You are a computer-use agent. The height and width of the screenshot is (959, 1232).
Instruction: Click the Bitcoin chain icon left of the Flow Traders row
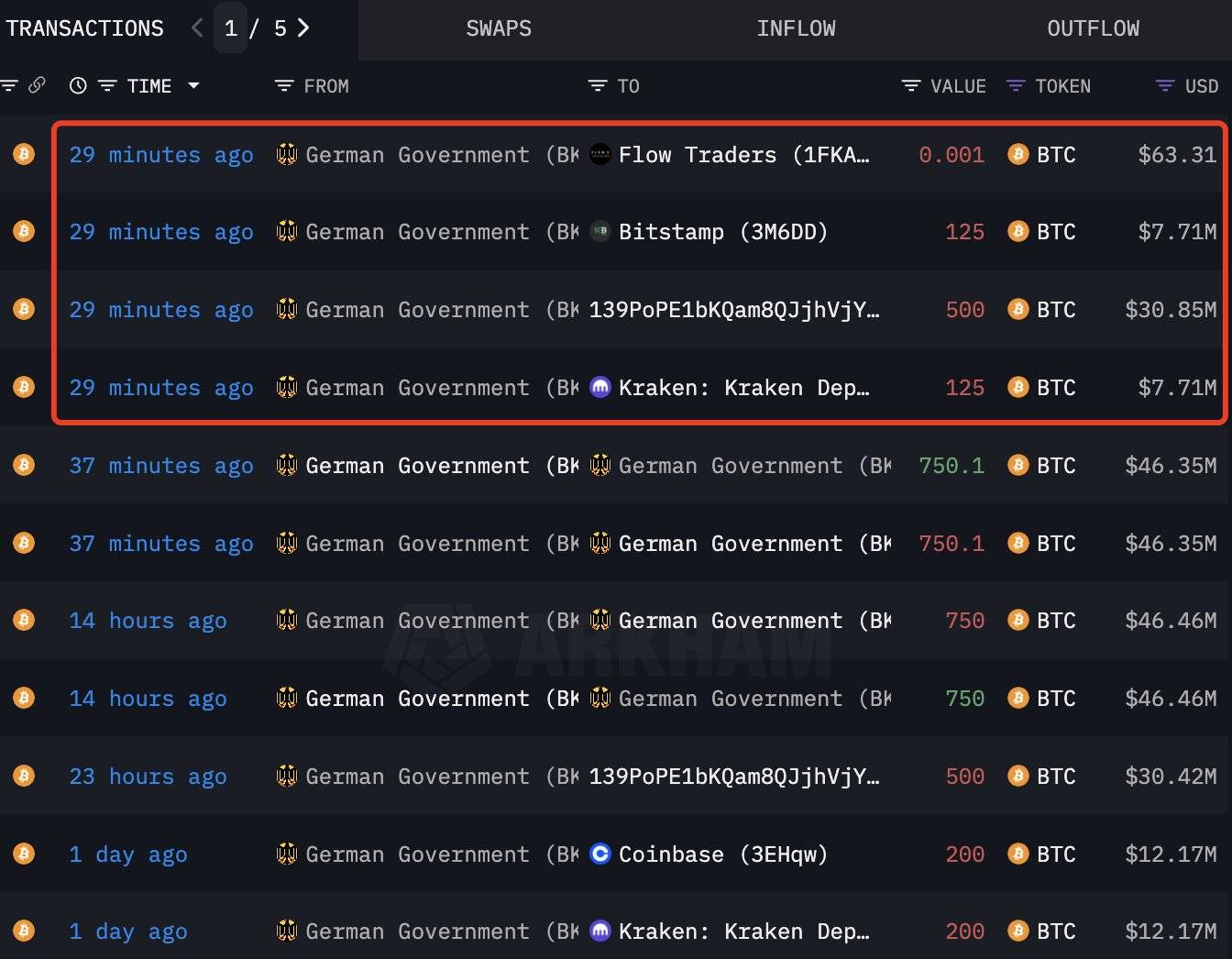[24, 153]
